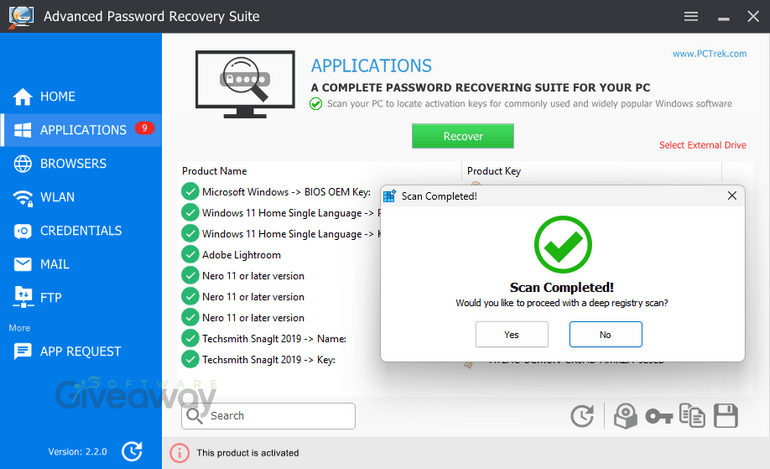Click checkmark beside Adobe Lightroom
This screenshot has height=469, width=770.
190,254
